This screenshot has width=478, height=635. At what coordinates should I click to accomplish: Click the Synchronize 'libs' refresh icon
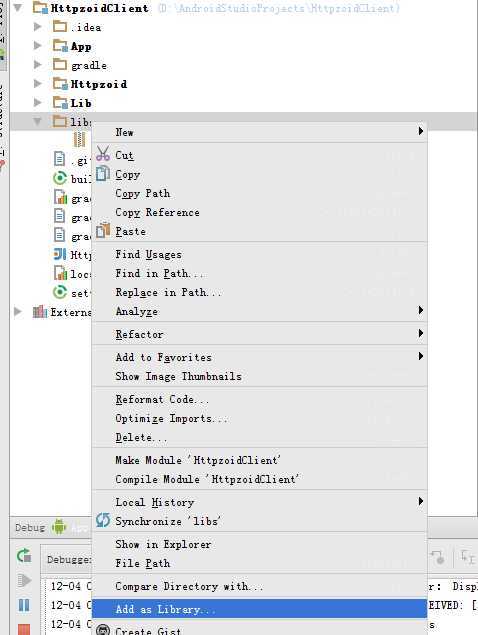(x=103, y=520)
